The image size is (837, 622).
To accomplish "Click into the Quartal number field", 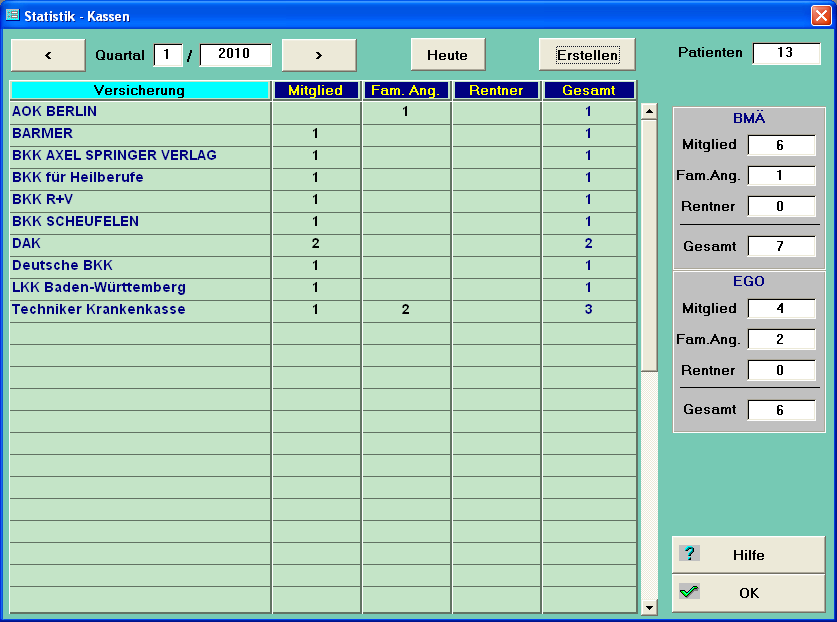I will coord(168,54).
